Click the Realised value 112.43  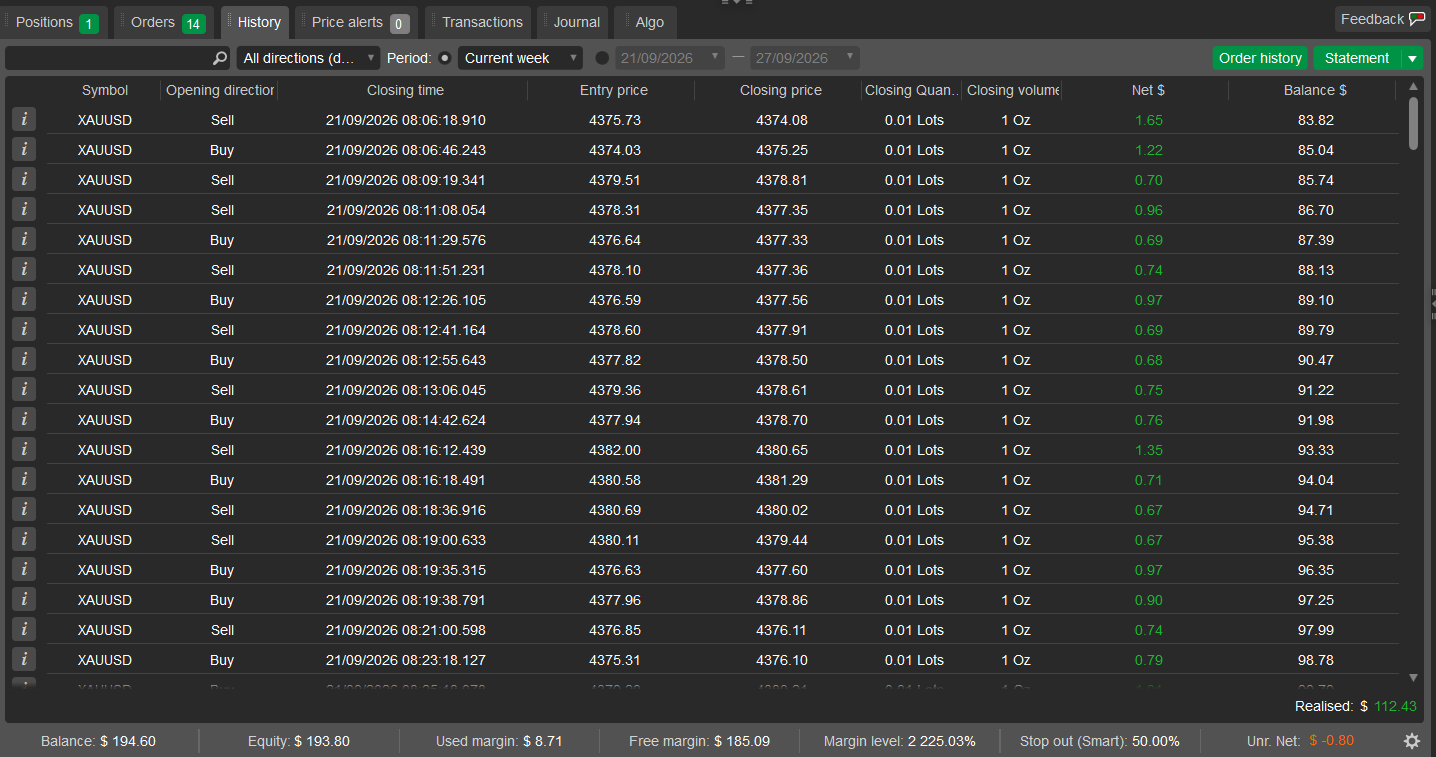pyautogui.click(x=1395, y=706)
